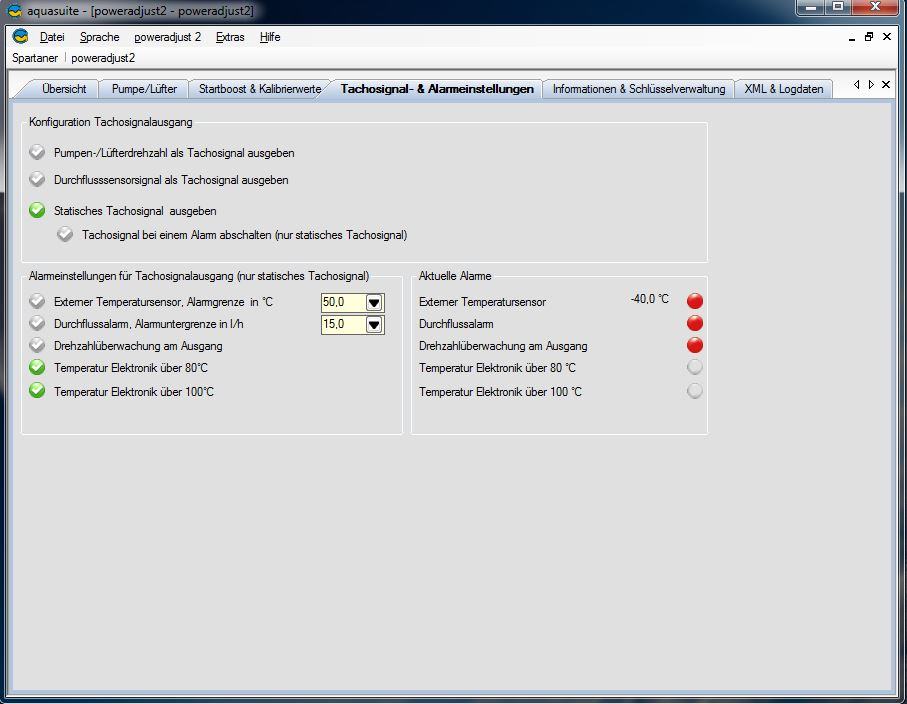Toggle Tachosignal bei einem Alarm abschalten
Screen dimensions: 907x704
(65, 234)
